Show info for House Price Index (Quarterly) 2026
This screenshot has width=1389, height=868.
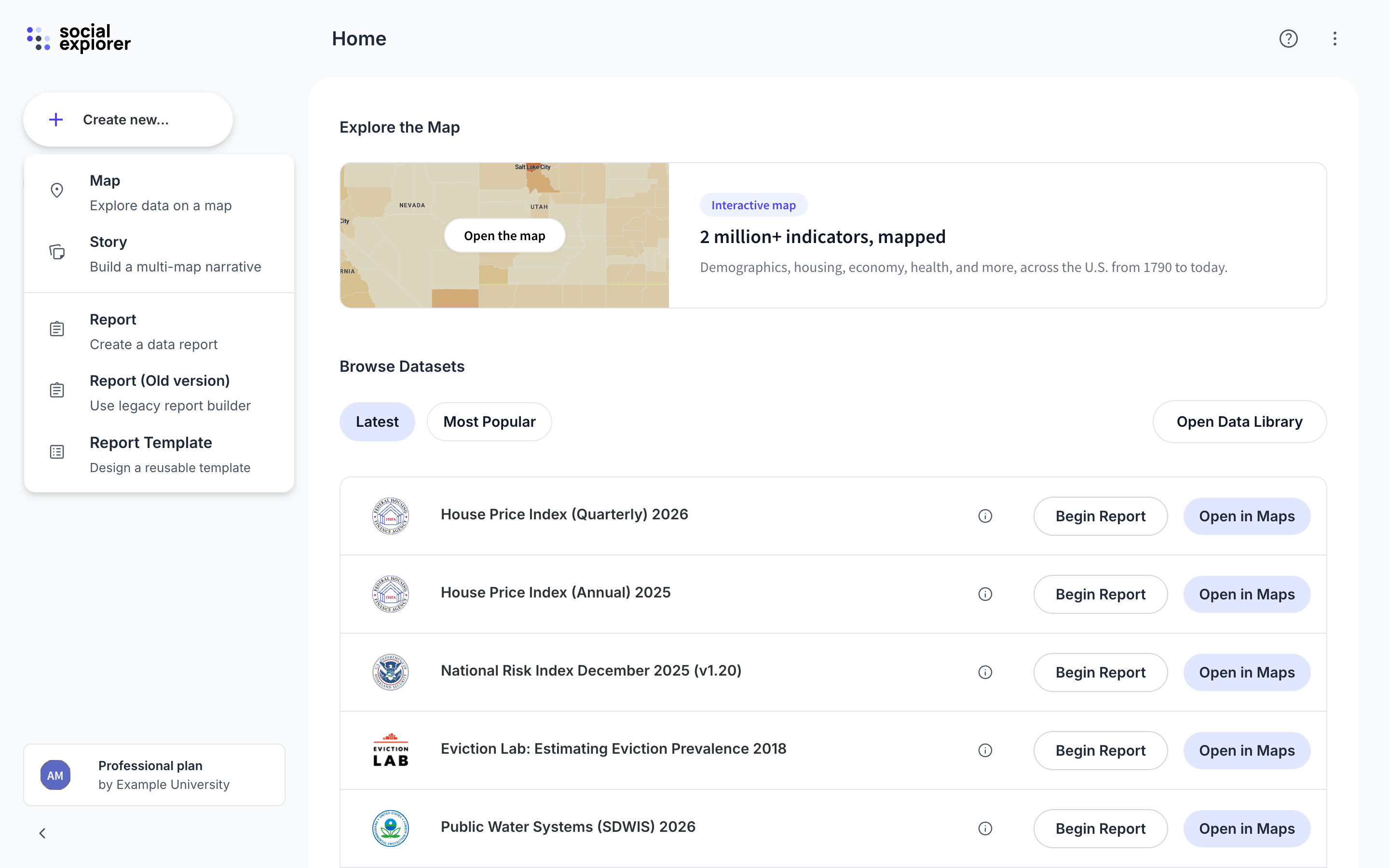click(x=985, y=516)
